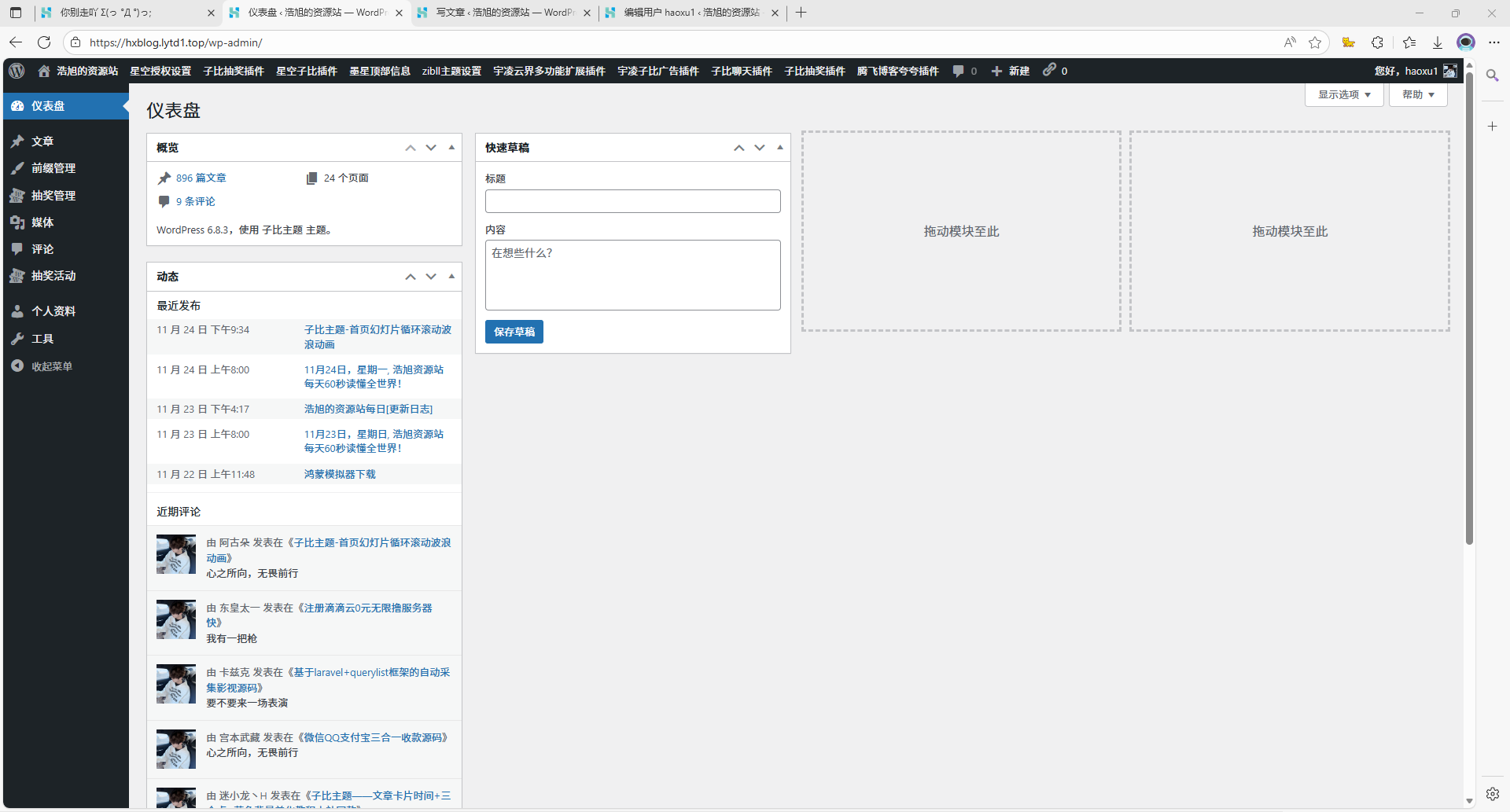Click the site home icon 浩旭的资源站

(78, 71)
